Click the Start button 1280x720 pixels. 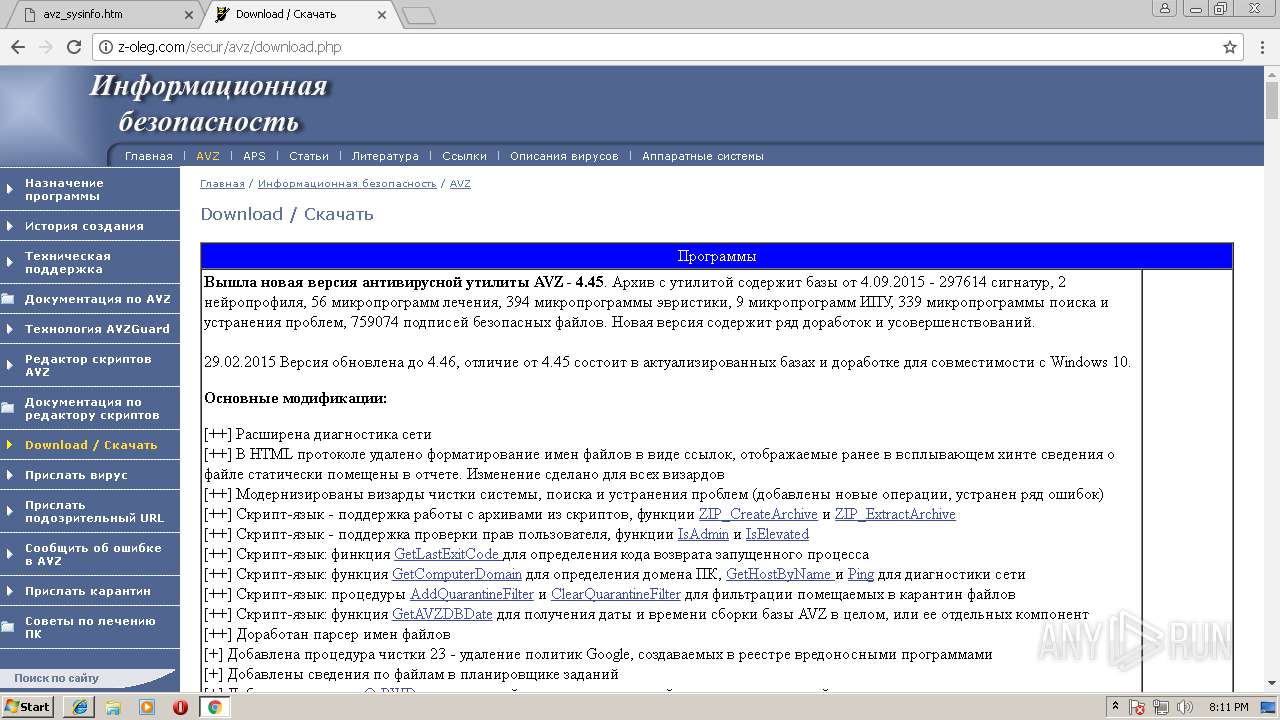coord(27,707)
